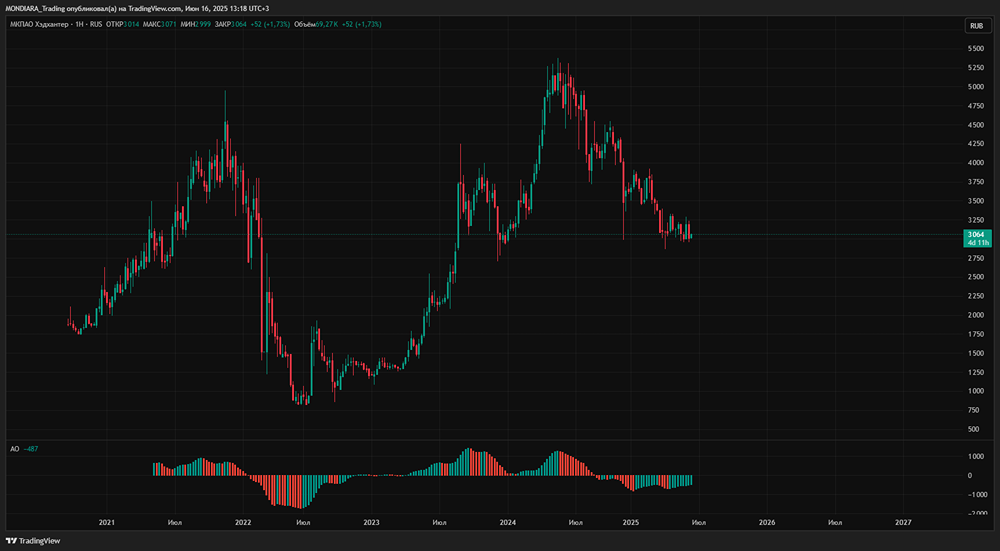Click 5250 on the price scale
This screenshot has width=1000, height=551.
point(976,68)
